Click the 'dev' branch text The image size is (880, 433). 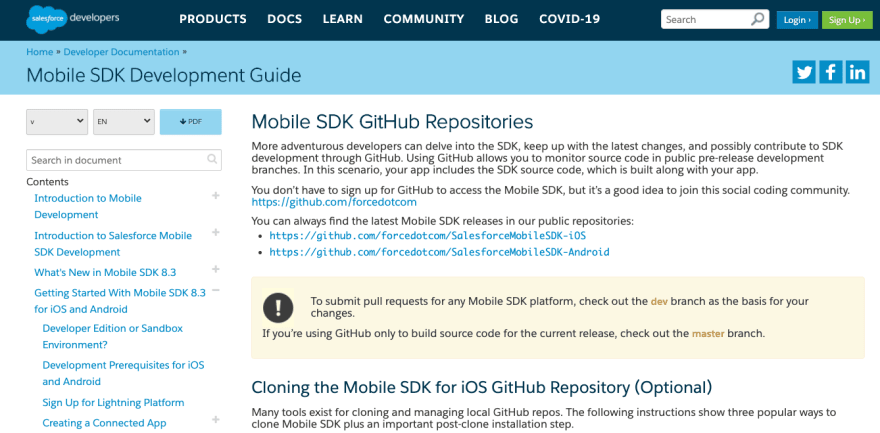tap(659, 301)
